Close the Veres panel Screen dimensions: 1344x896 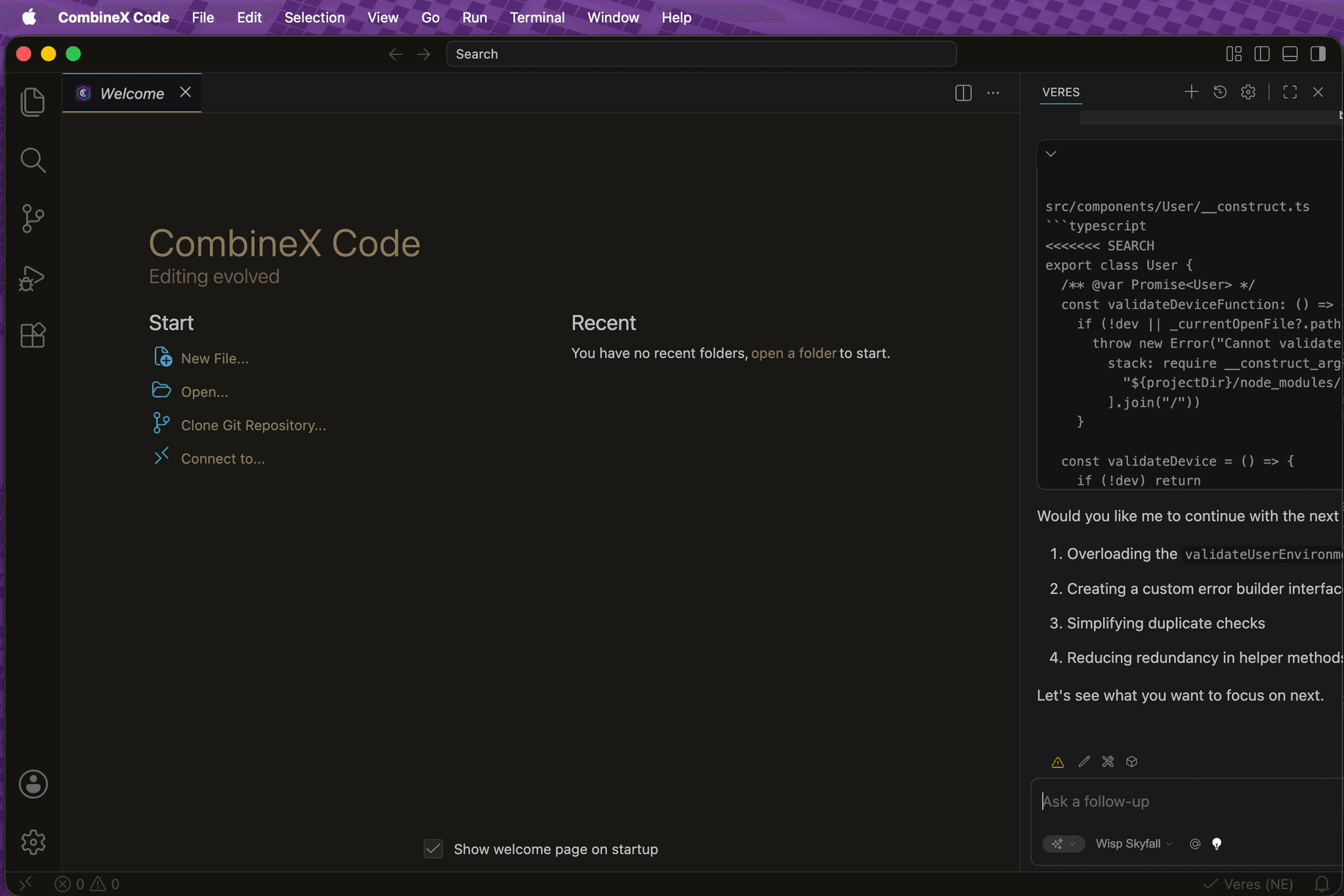tap(1318, 92)
